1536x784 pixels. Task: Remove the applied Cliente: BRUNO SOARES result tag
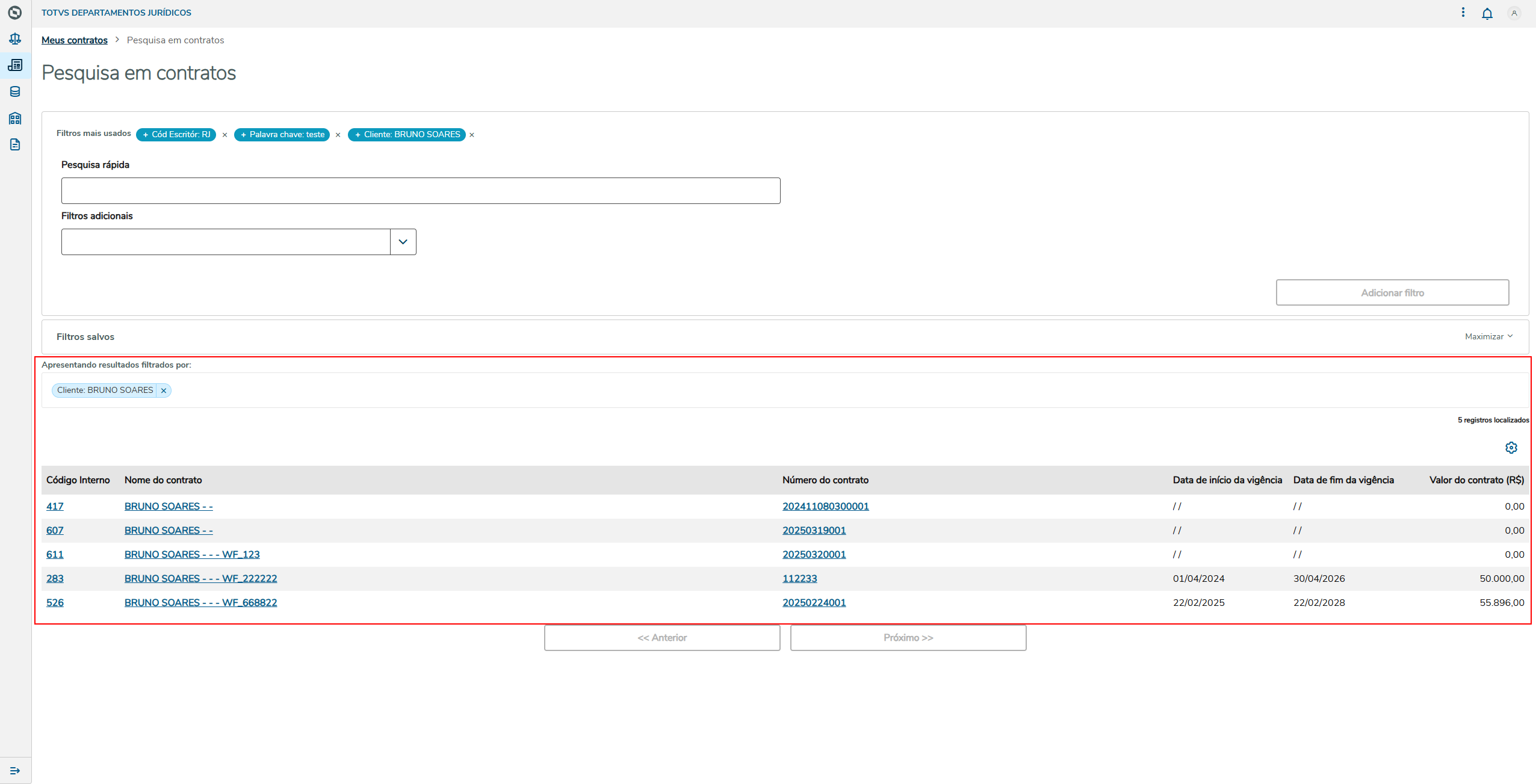tap(164, 390)
